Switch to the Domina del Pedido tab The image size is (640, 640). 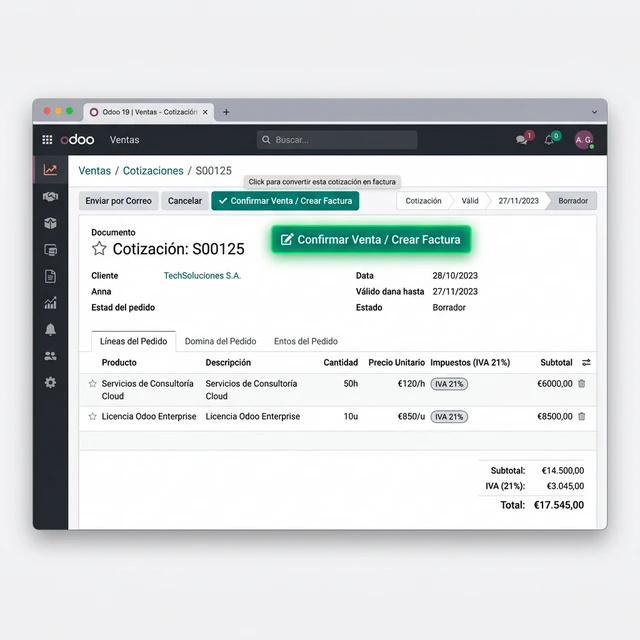(x=220, y=341)
